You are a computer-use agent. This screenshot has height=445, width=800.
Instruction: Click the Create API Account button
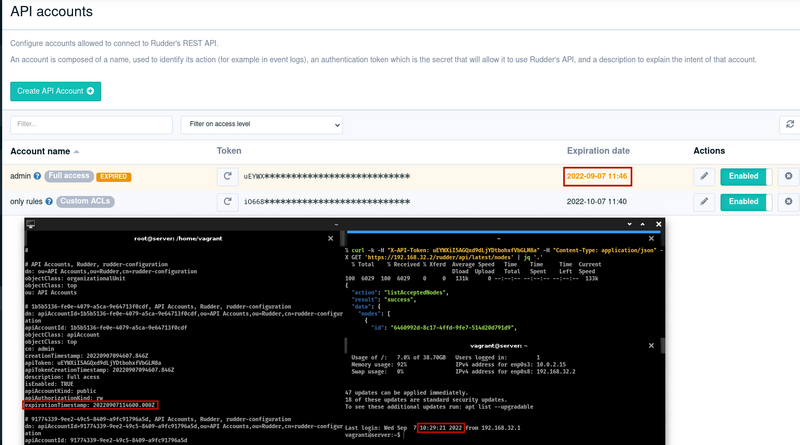pos(56,91)
